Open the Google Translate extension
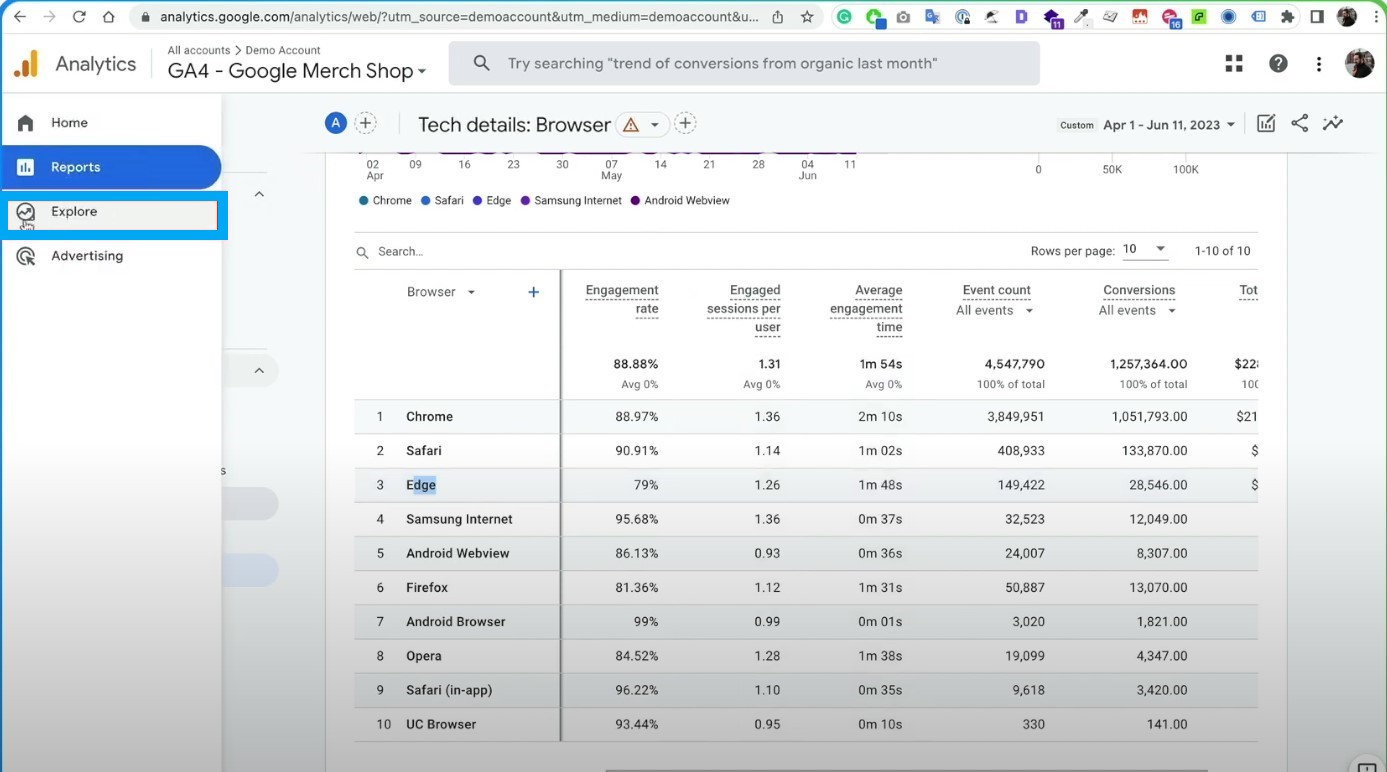Image resolution: width=1387 pixels, height=772 pixels. 933,17
